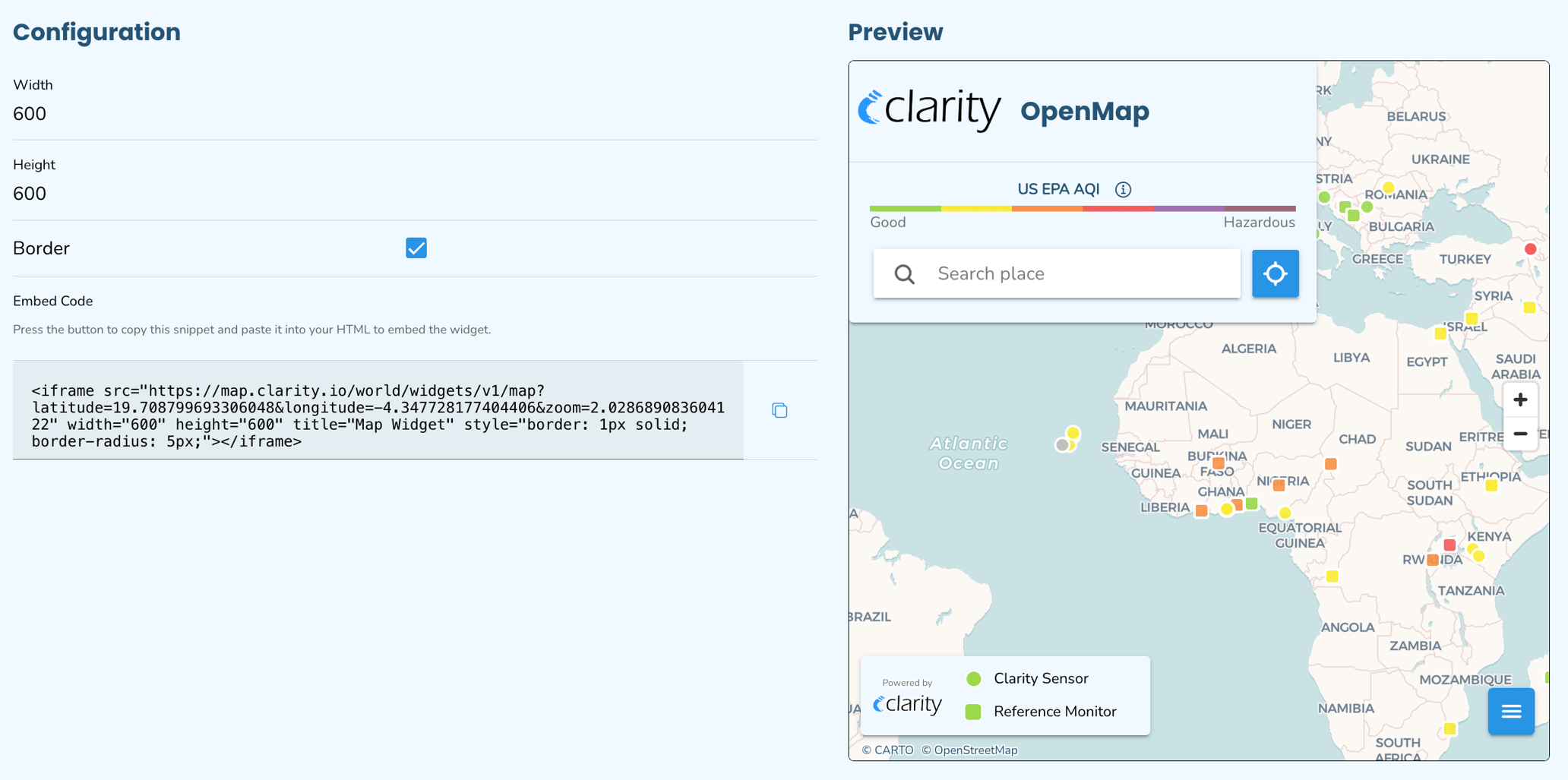Viewport: 1568px width, 780px height.
Task: Click the yellow sensor marker in the Atlantic Ocean
Action: pyautogui.click(x=1073, y=433)
